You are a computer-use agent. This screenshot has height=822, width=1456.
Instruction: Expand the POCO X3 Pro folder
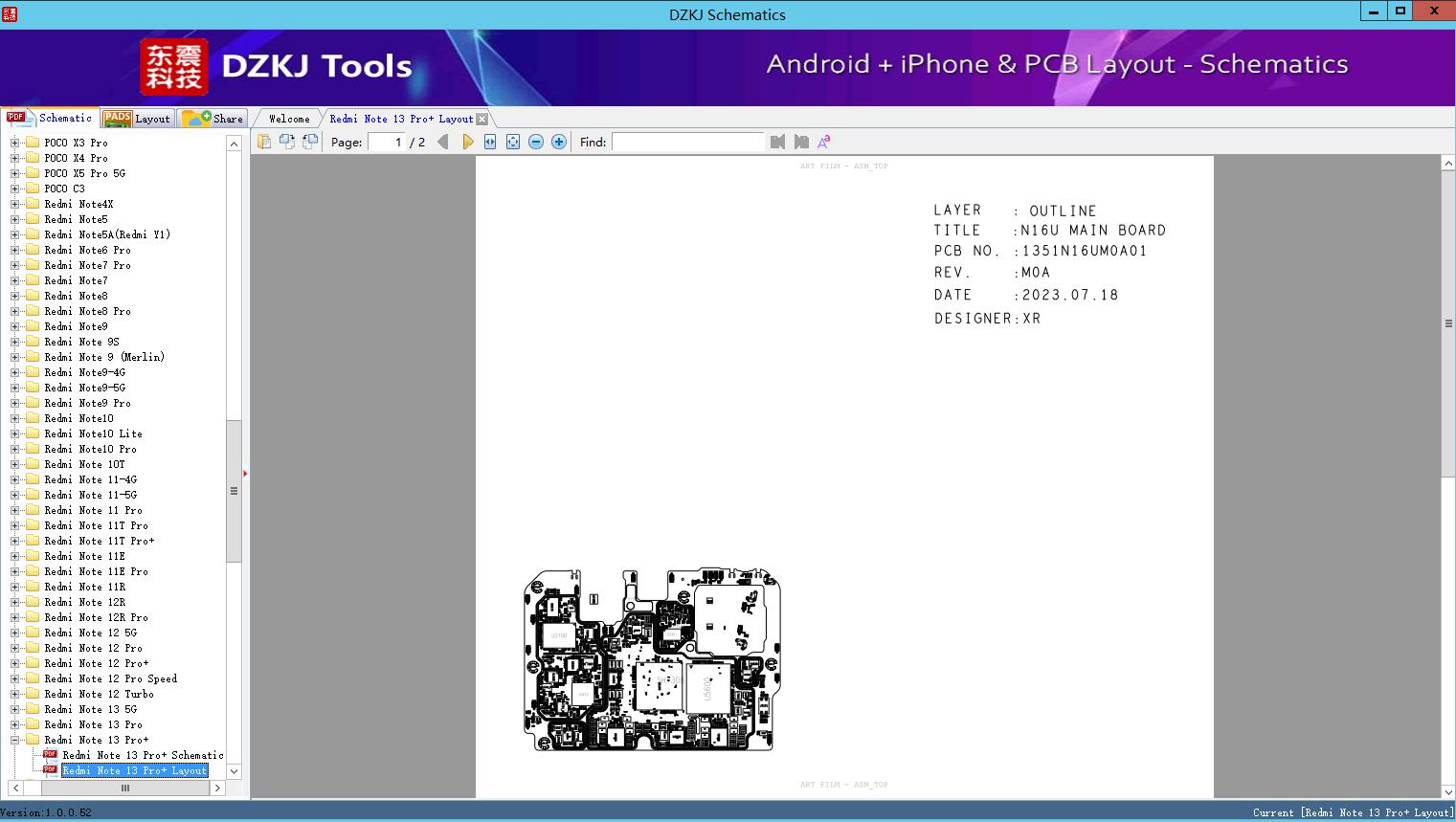coord(14,143)
